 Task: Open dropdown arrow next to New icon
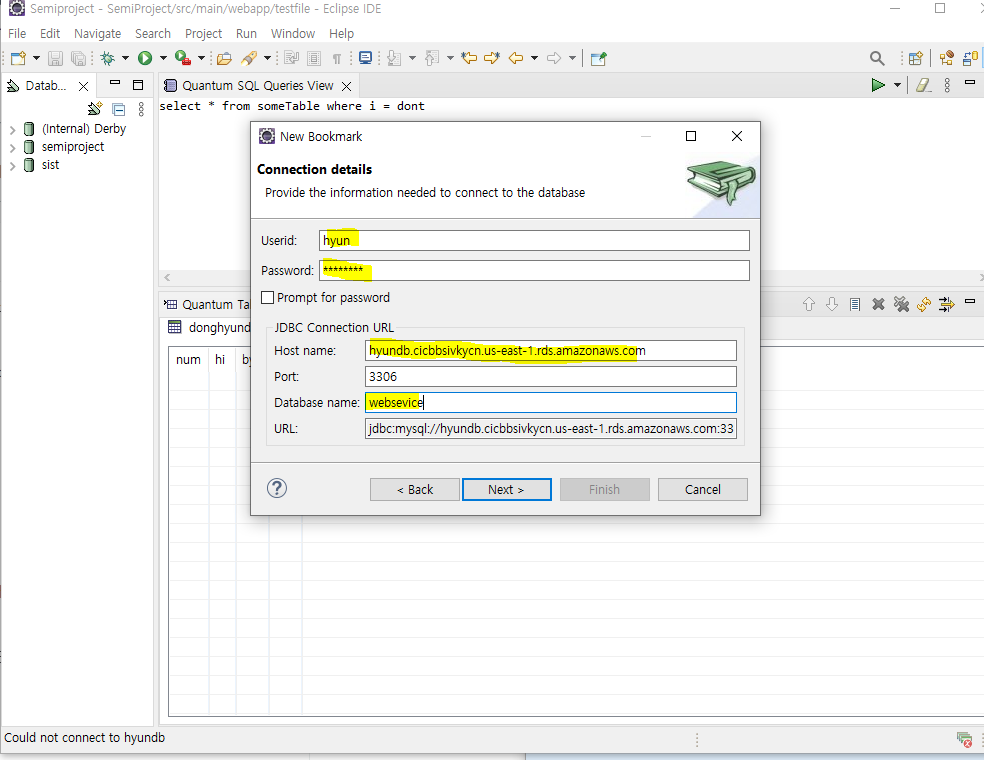36,58
